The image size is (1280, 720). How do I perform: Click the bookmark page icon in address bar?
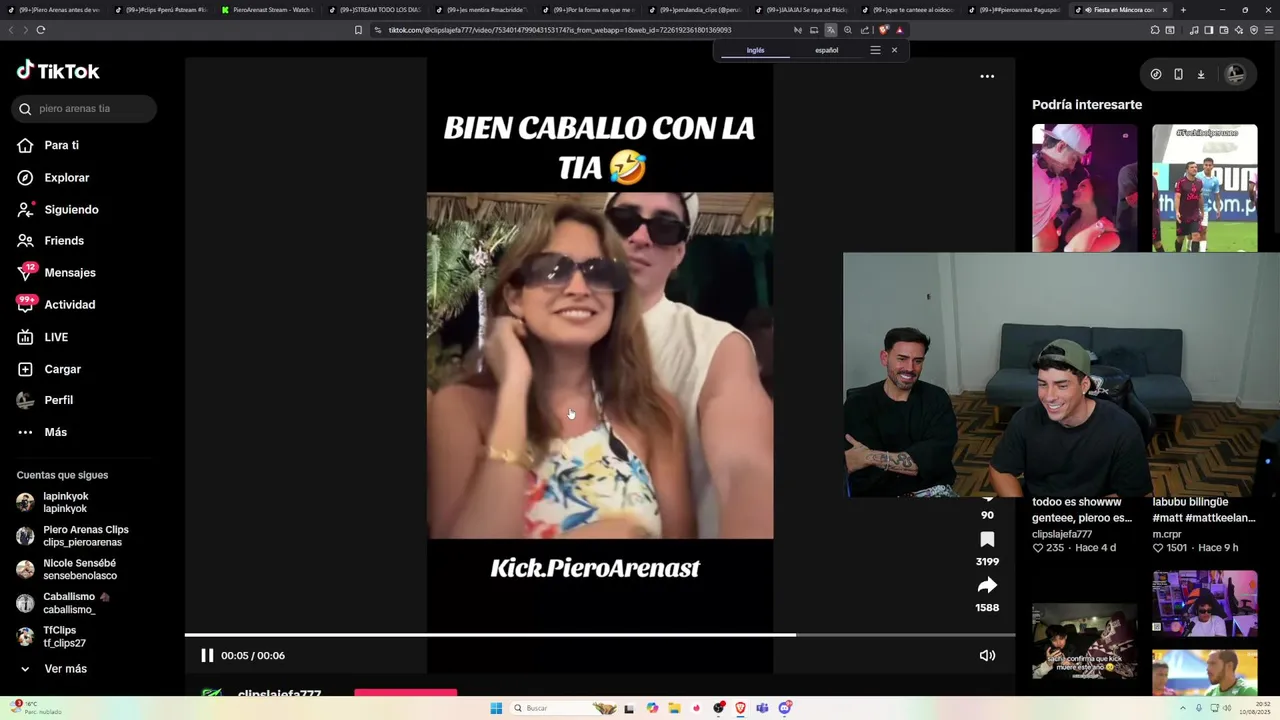[358, 30]
